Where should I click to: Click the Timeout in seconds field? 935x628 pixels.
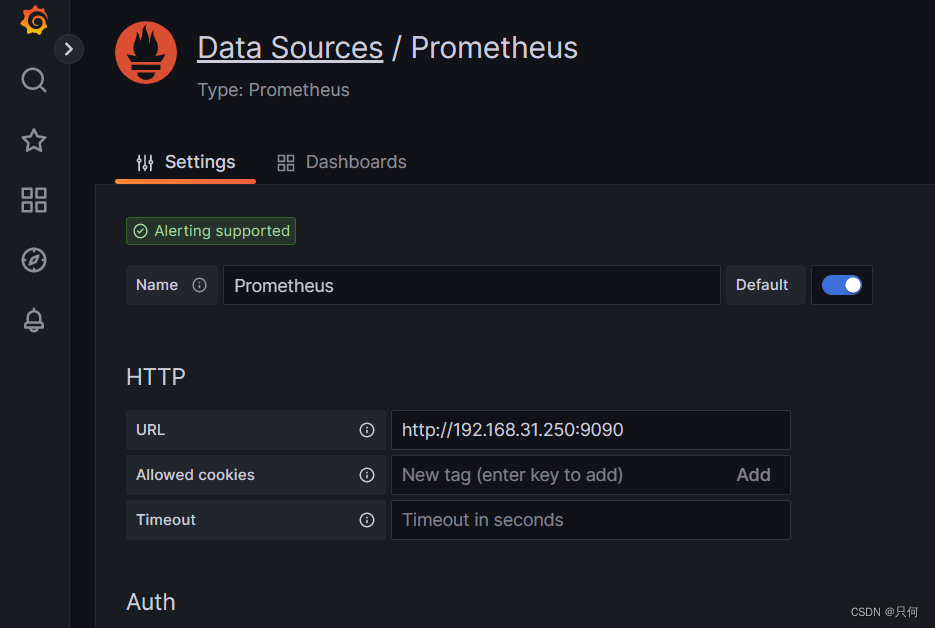[590, 520]
